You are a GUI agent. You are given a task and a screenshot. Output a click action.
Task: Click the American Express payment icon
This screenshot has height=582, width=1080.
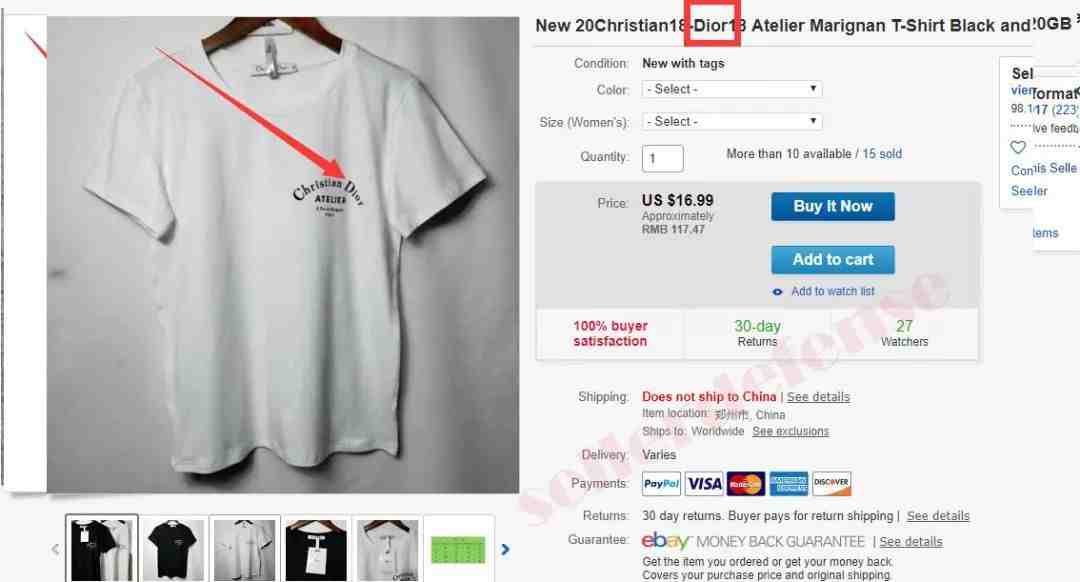(789, 484)
